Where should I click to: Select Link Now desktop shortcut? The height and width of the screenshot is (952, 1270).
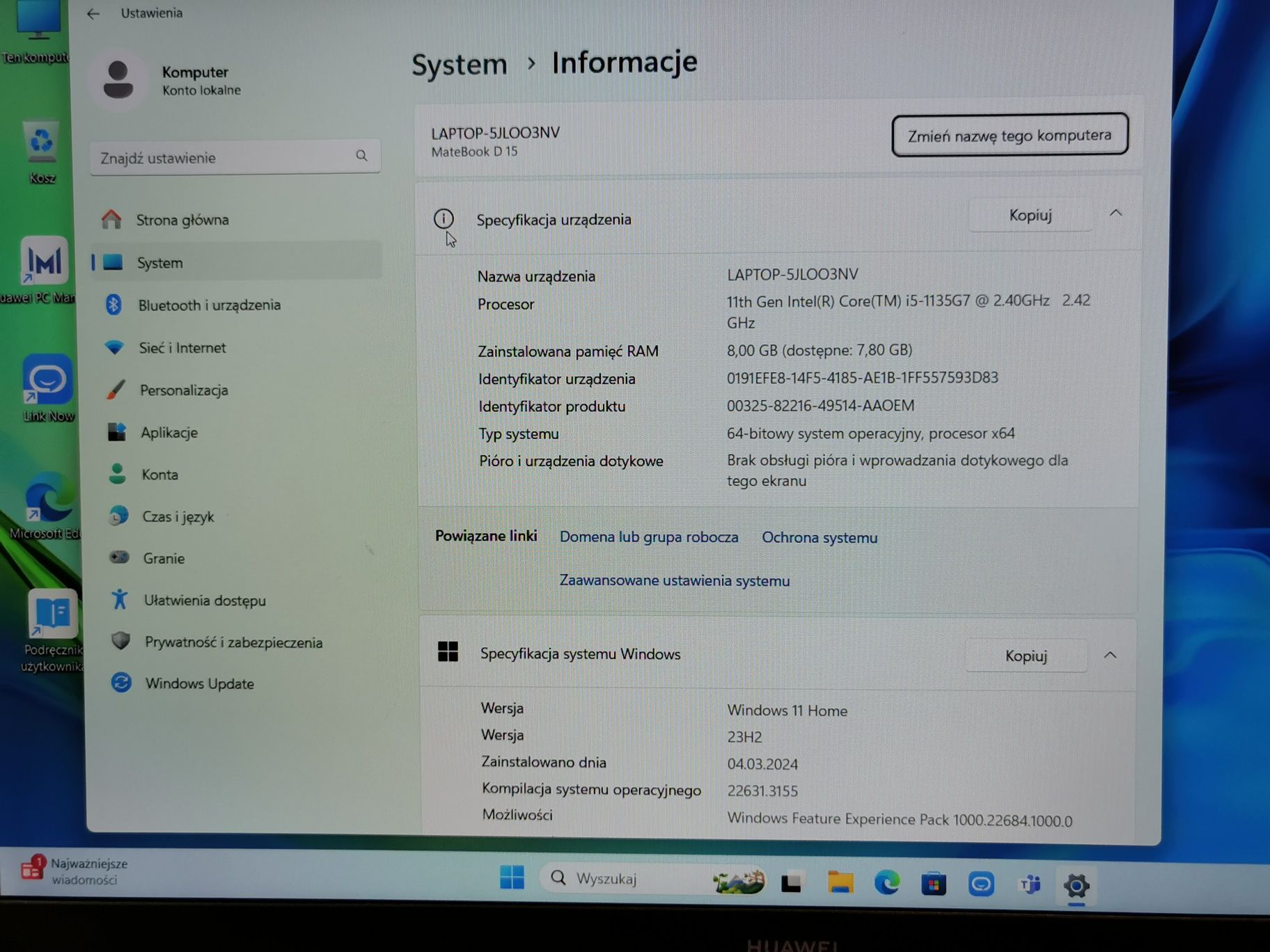47,388
